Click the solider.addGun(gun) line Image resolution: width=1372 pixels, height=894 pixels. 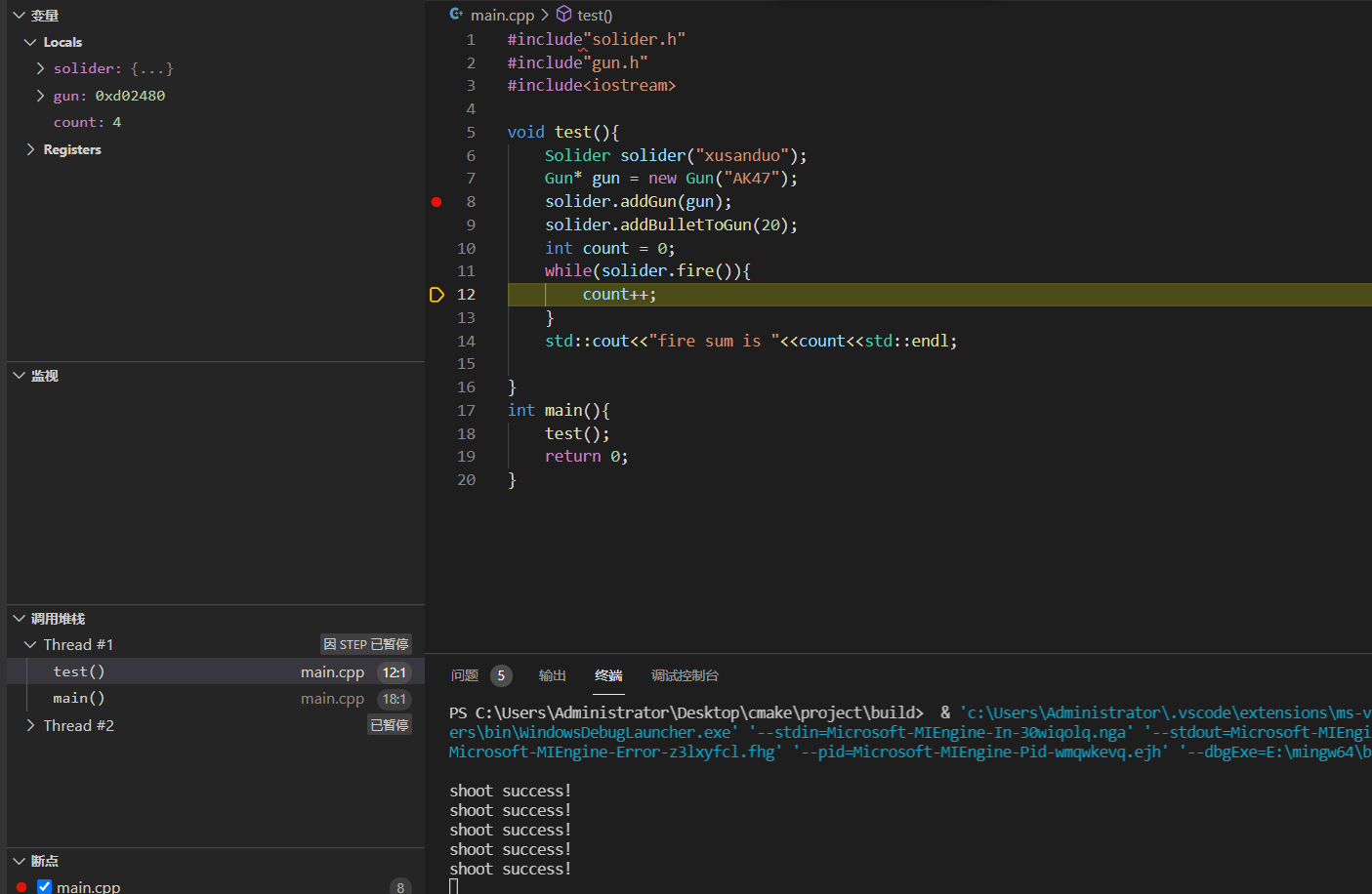[639, 202]
